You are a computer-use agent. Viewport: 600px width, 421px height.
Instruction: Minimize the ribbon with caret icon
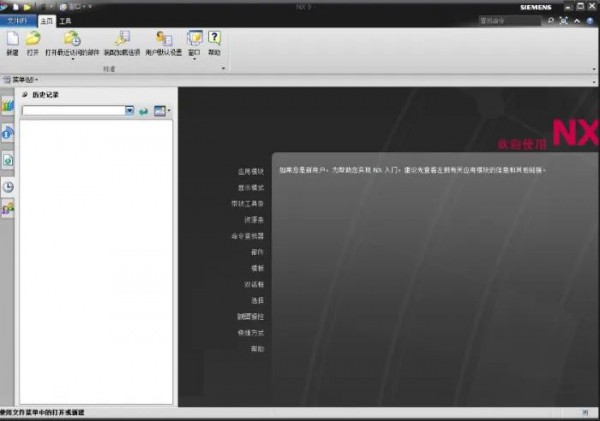click(577, 21)
